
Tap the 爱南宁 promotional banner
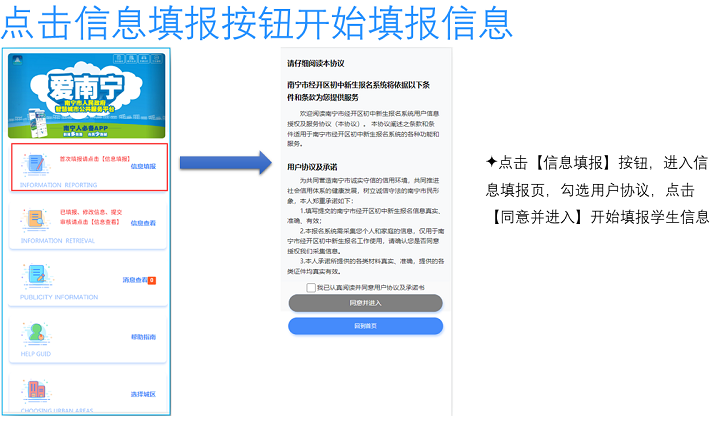[x=87, y=96]
